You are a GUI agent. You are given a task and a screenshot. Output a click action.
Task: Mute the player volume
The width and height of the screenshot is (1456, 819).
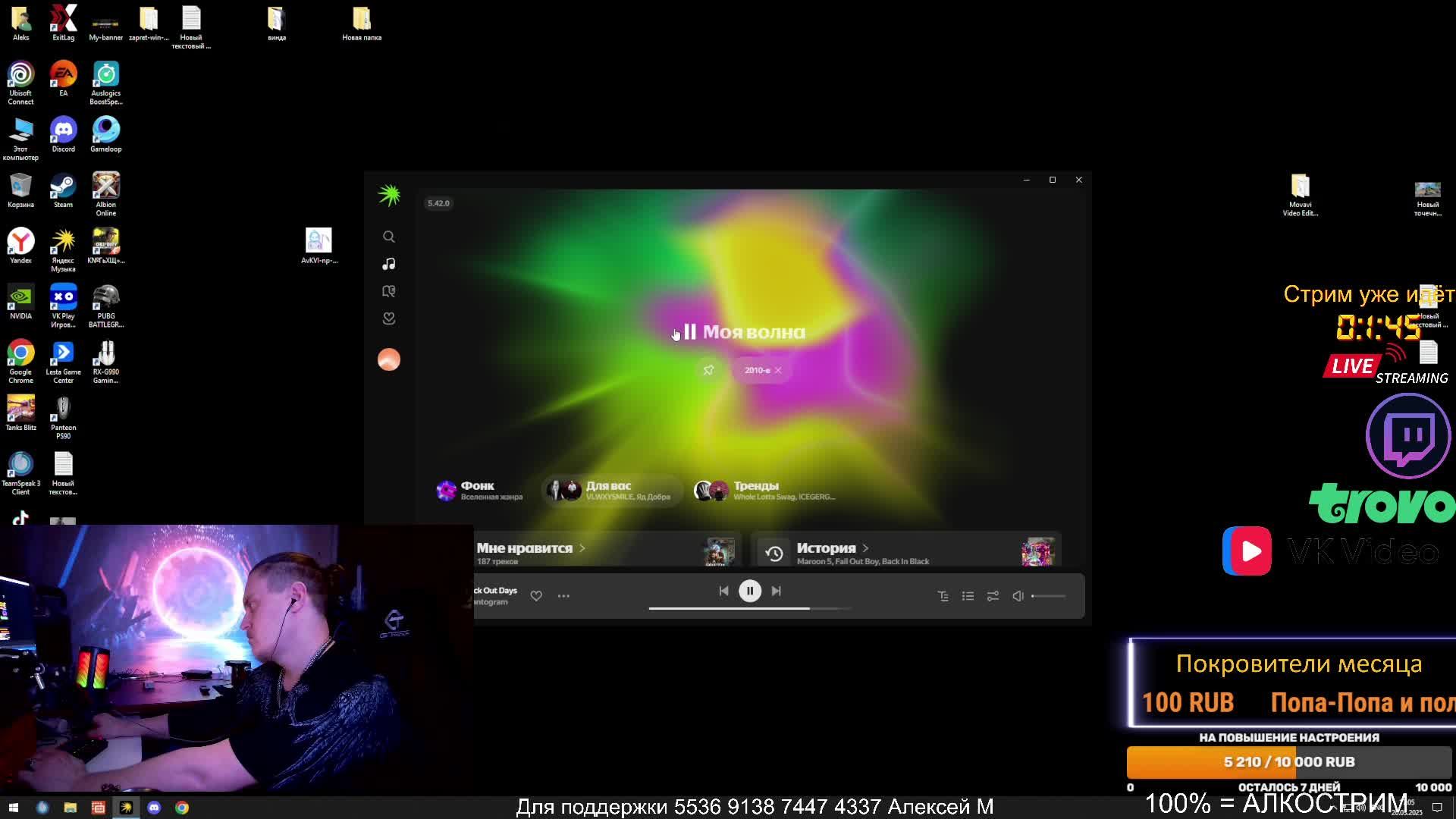pos(1018,596)
